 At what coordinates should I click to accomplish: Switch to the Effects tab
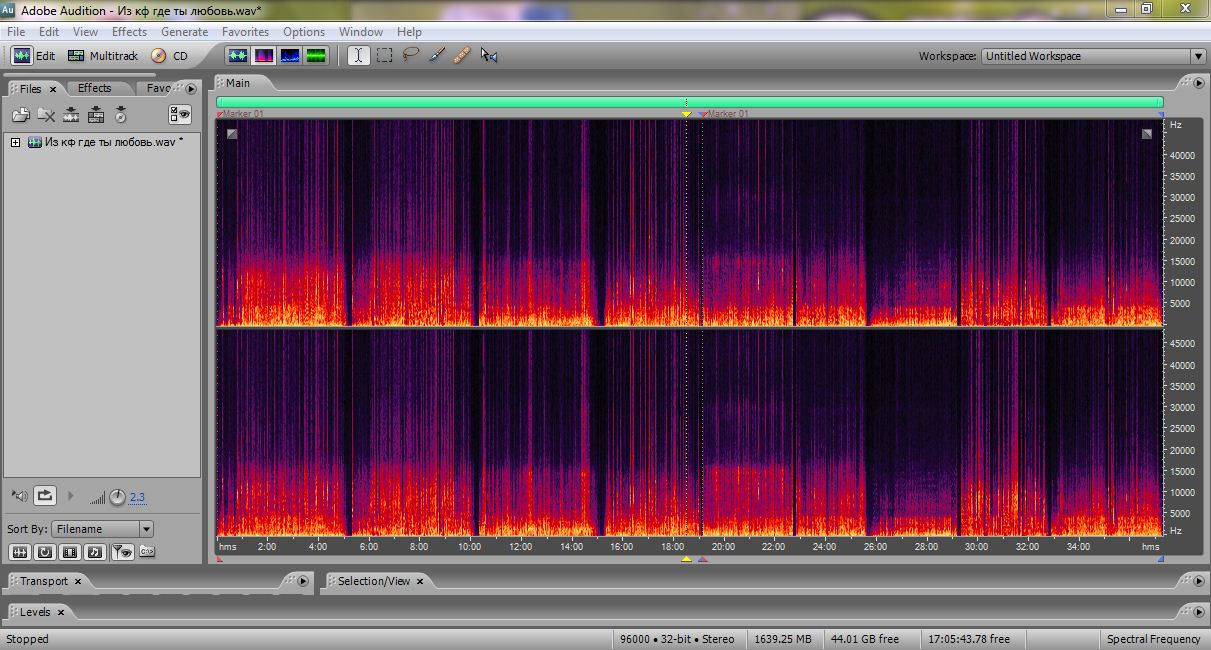pyautogui.click(x=95, y=88)
